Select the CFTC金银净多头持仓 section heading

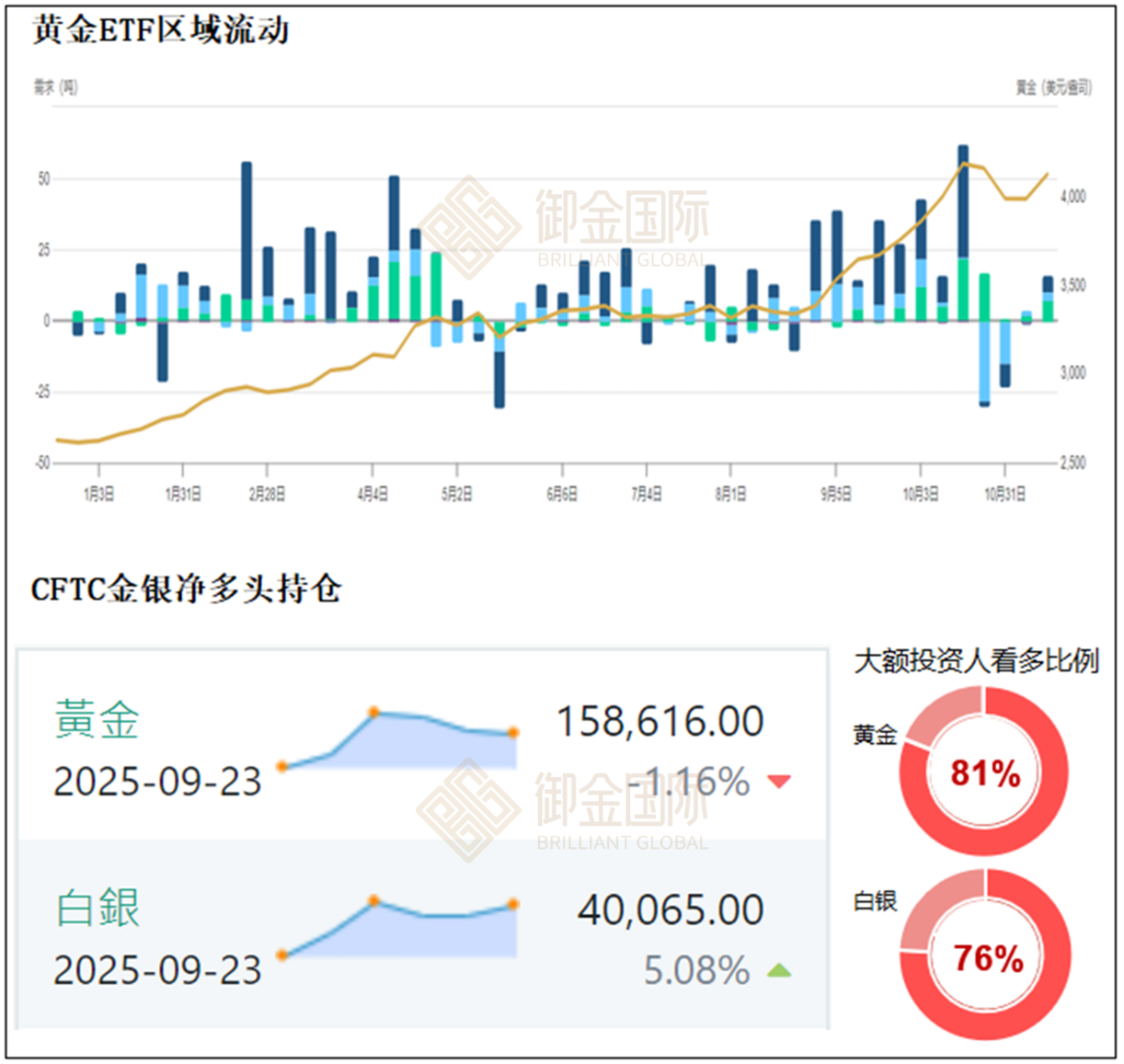[185, 589]
